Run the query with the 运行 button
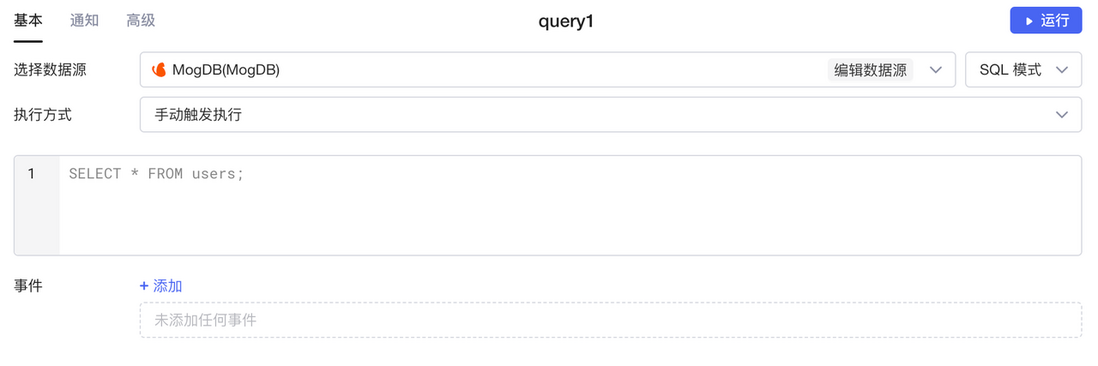The height and width of the screenshot is (366, 1098). (1046, 21)
